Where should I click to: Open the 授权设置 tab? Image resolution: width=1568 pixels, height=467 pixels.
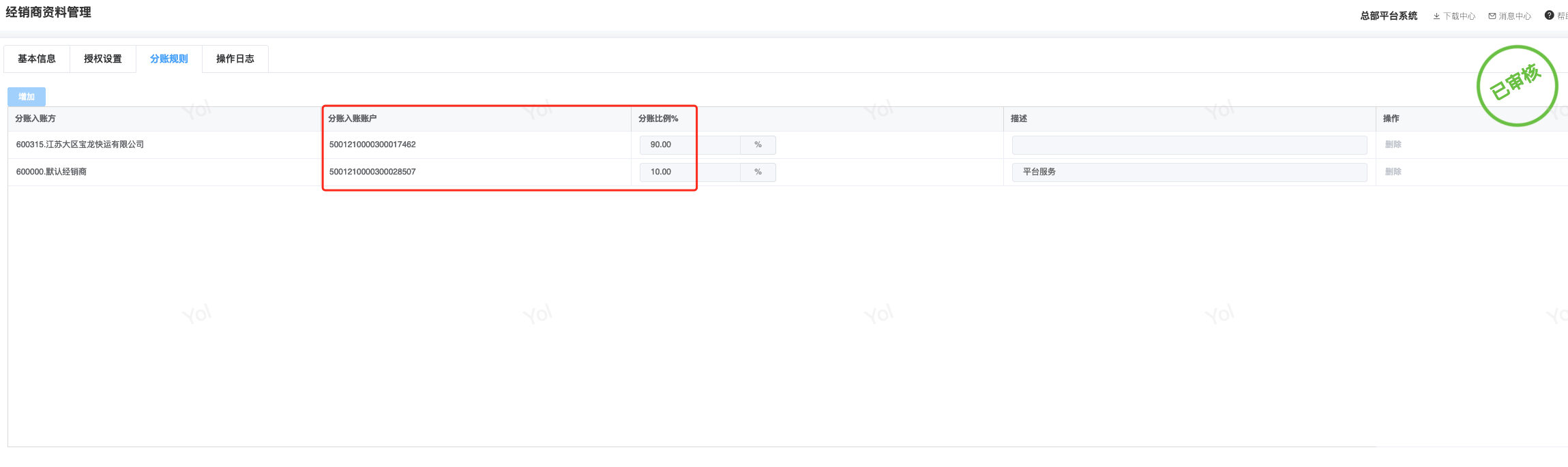point(103,59)
